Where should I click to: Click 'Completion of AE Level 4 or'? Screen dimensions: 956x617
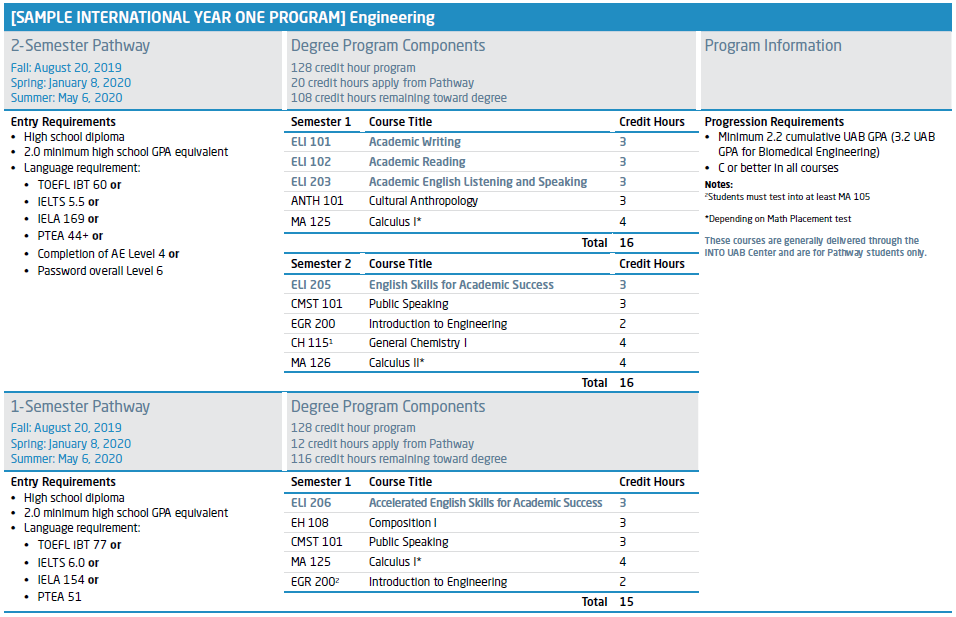pos(109,254)
